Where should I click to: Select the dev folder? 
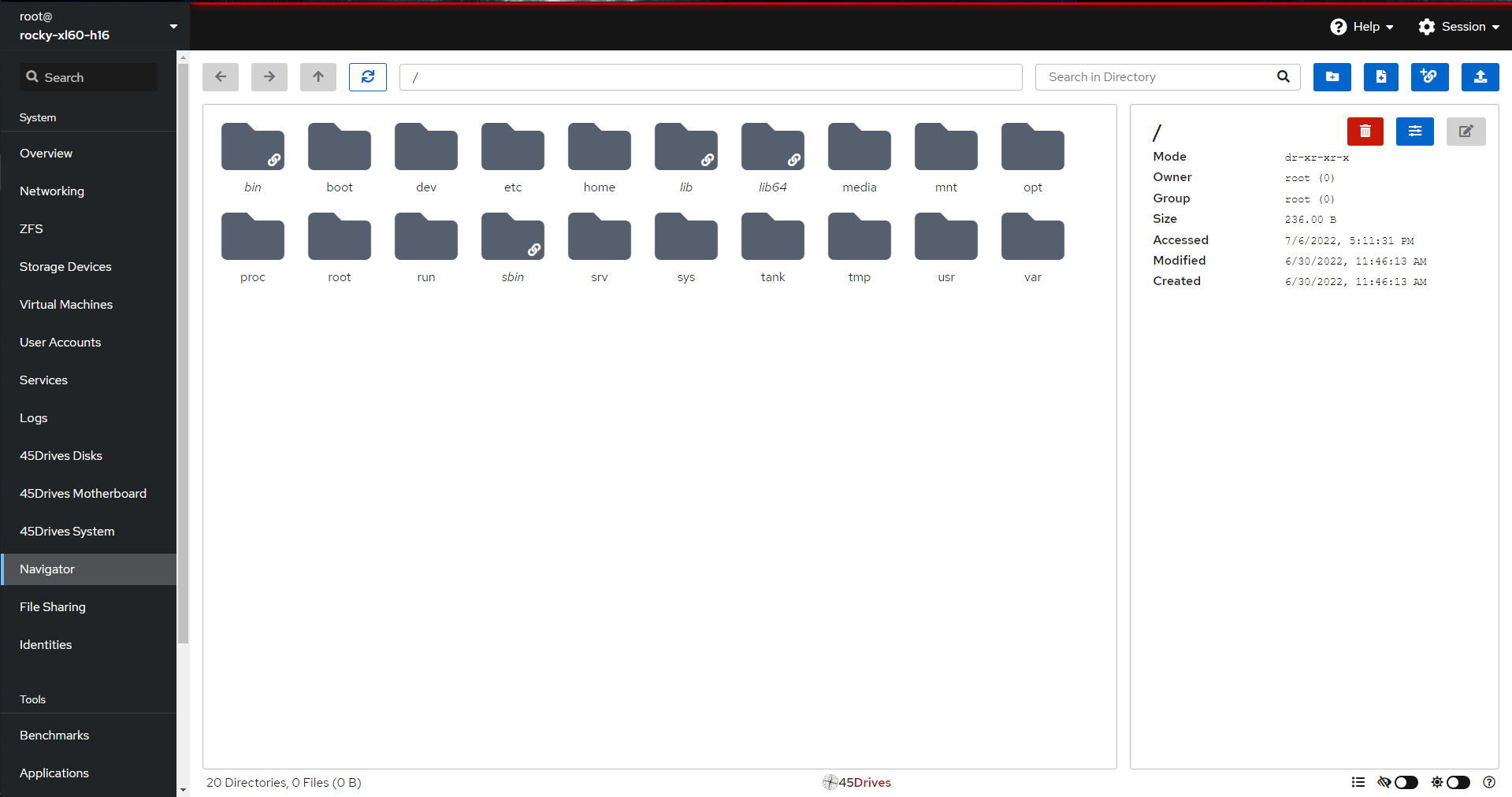[426, 158]
